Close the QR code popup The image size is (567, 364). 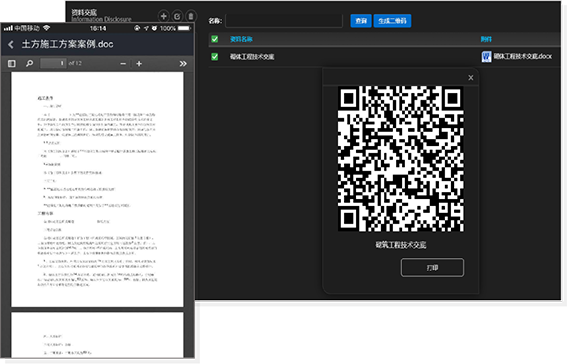[x=470, y=78]
